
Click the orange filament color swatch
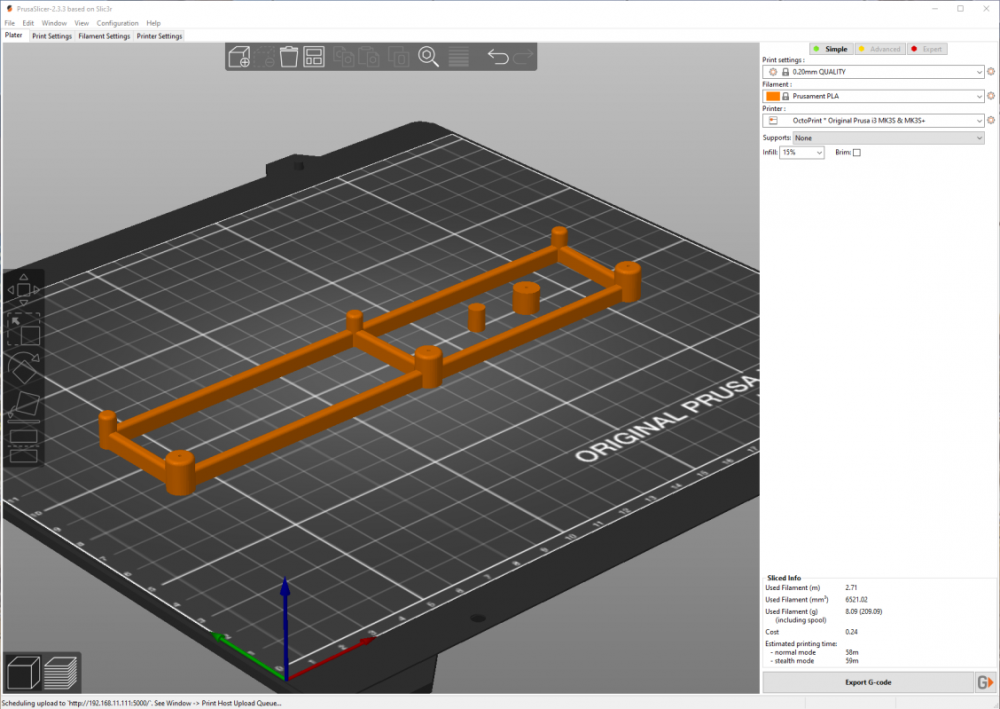(772, 96)
